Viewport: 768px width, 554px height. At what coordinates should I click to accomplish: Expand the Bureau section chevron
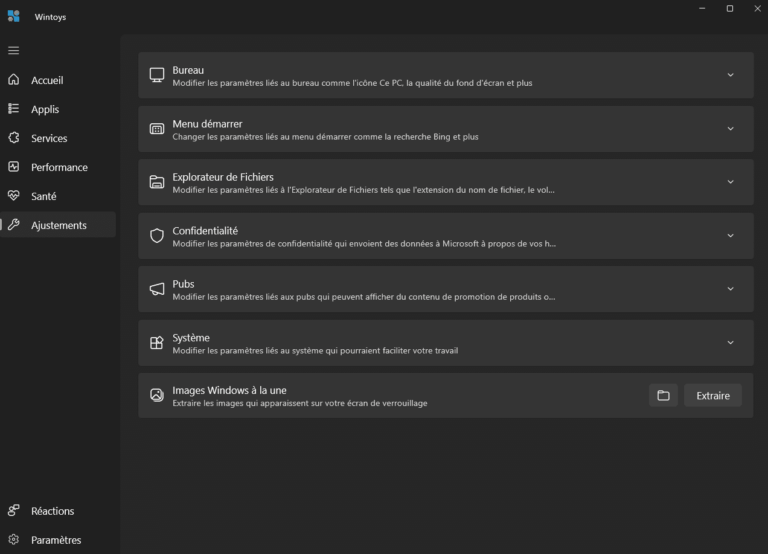point(730,75)
